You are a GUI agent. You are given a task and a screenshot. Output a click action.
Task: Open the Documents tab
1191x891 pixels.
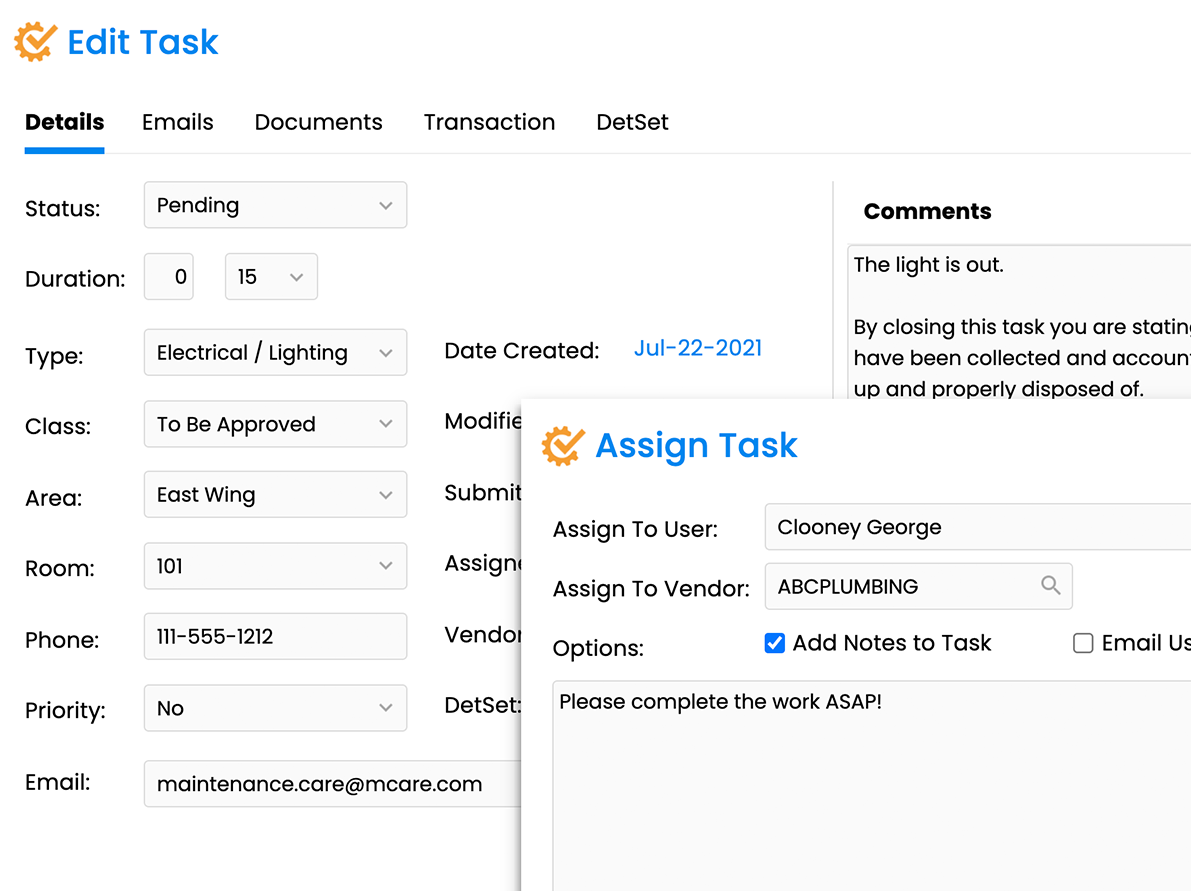(x=318, y=122)
